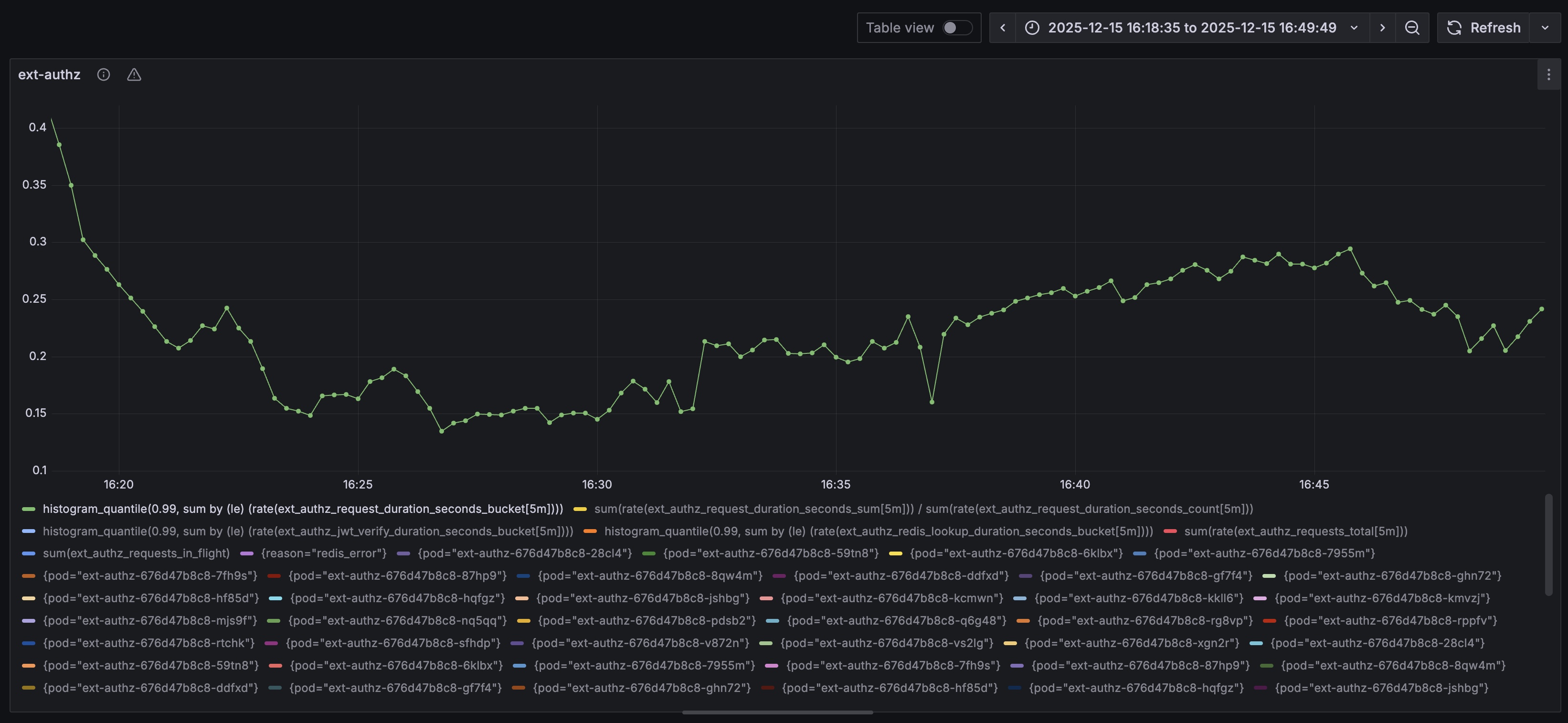Click the clock icon in time picker
1568x723 pixels.
(1032, 27)
